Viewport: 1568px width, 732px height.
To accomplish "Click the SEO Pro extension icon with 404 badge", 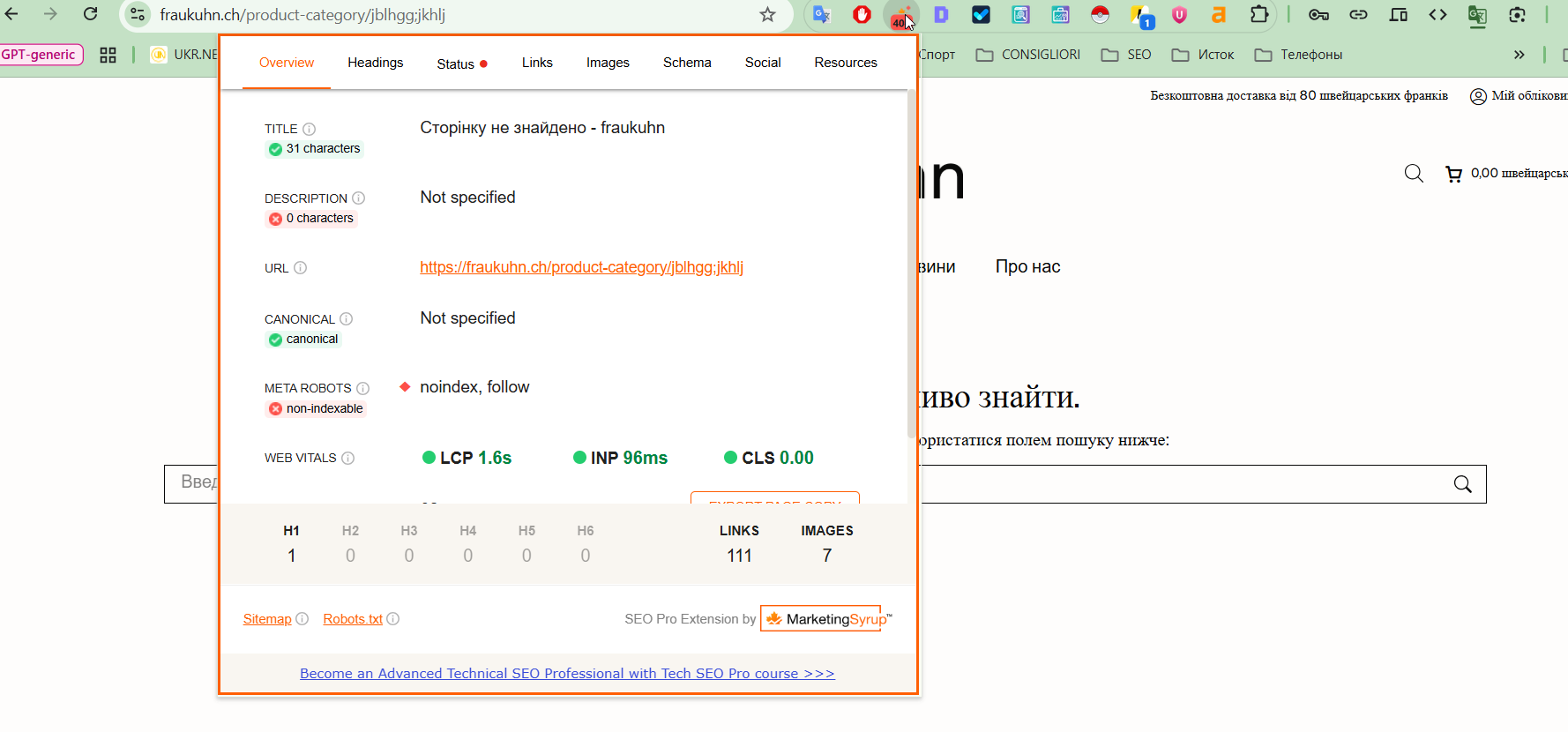I will pyautogui.click(x=901, y=15).
